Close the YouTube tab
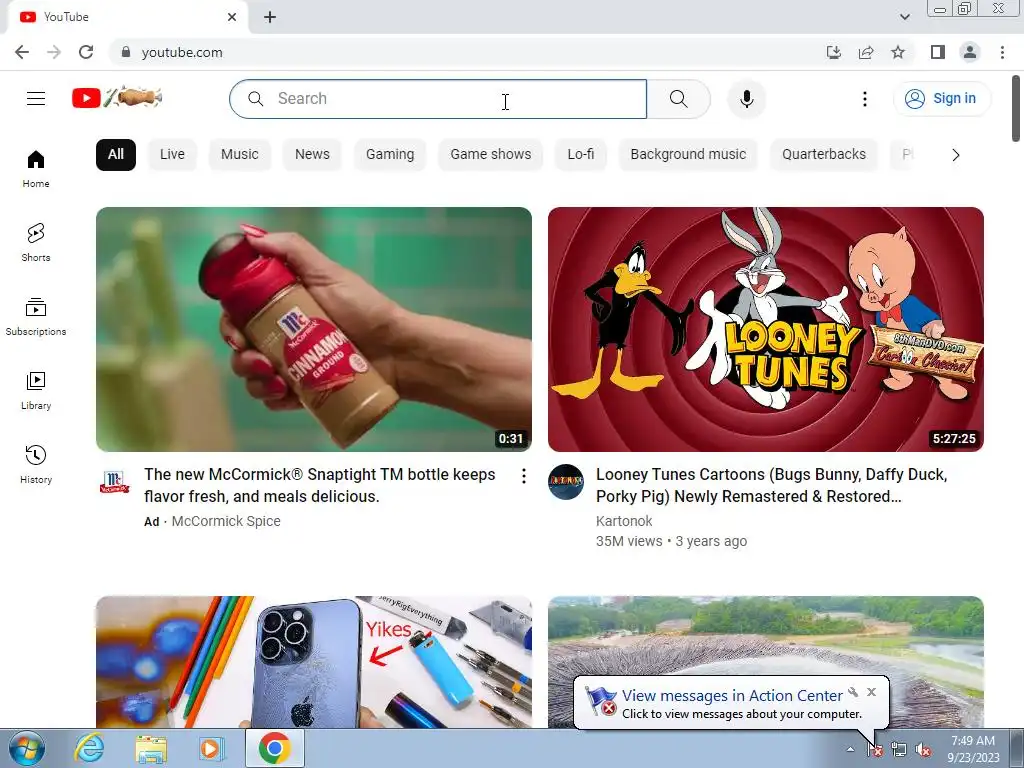Image resolution: width=1024 pixels, height=768 pixels. (x=232, y=17)
